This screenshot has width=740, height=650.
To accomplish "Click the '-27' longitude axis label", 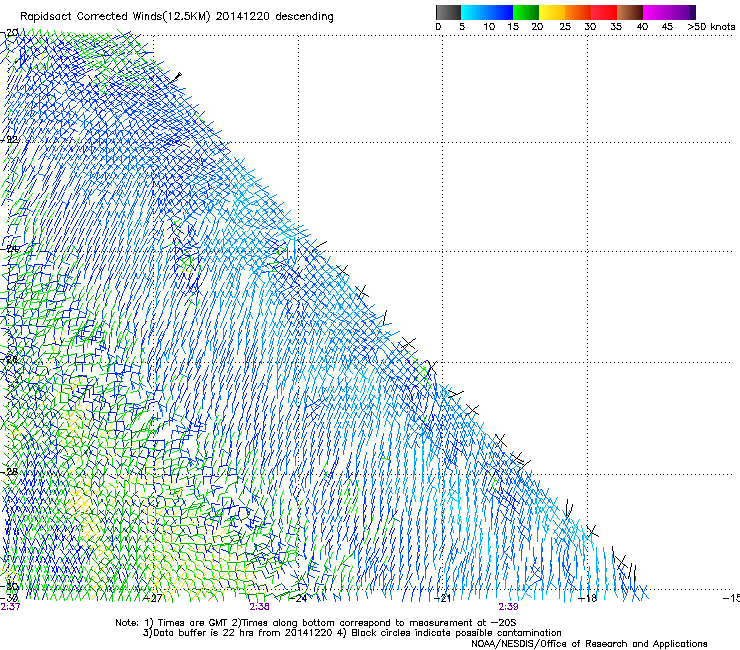I will 153,598.
